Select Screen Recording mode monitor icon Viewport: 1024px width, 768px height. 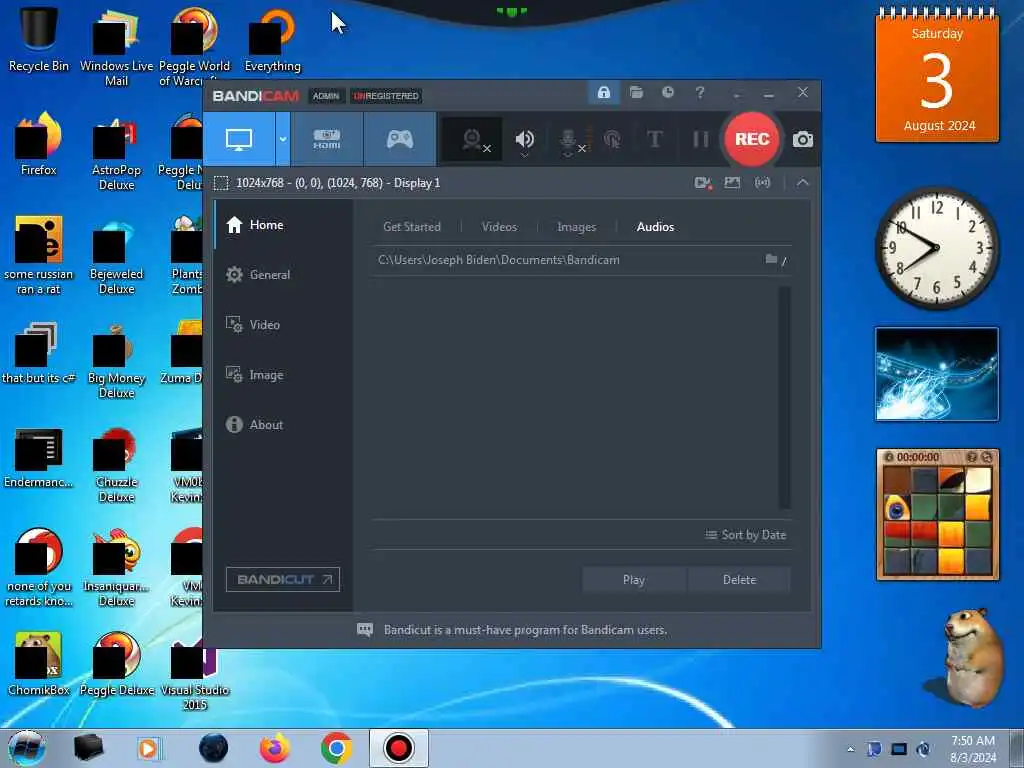coord(238,139)
